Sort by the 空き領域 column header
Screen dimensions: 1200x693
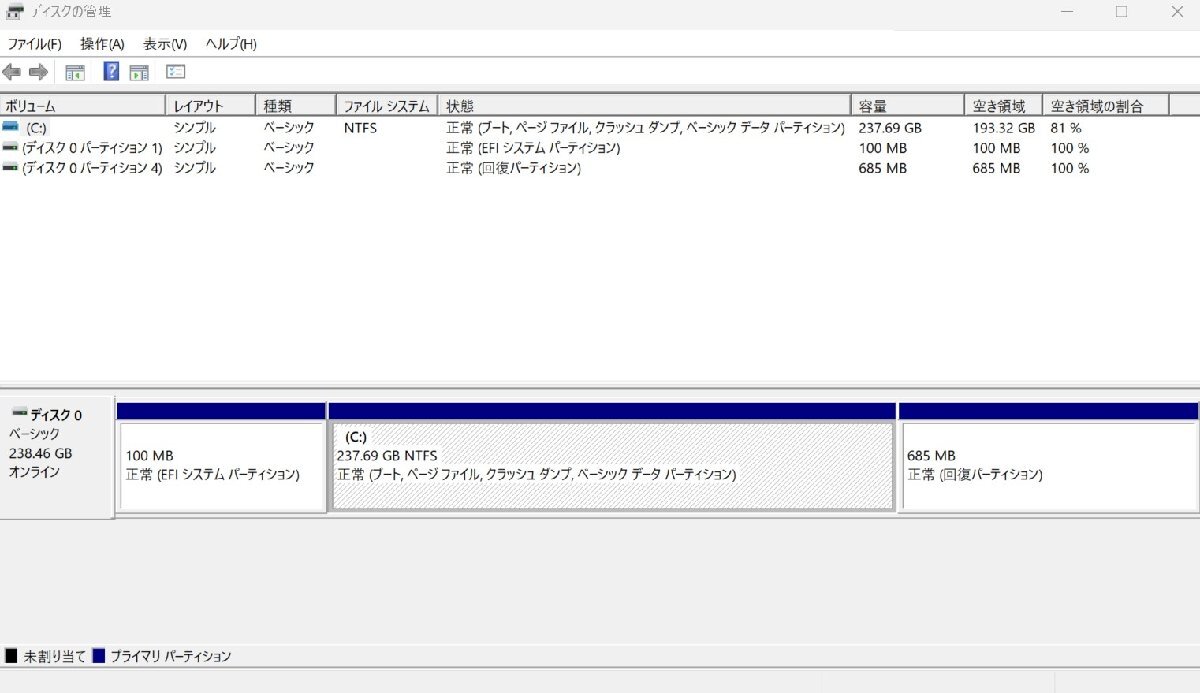(x=1003, y=106)
